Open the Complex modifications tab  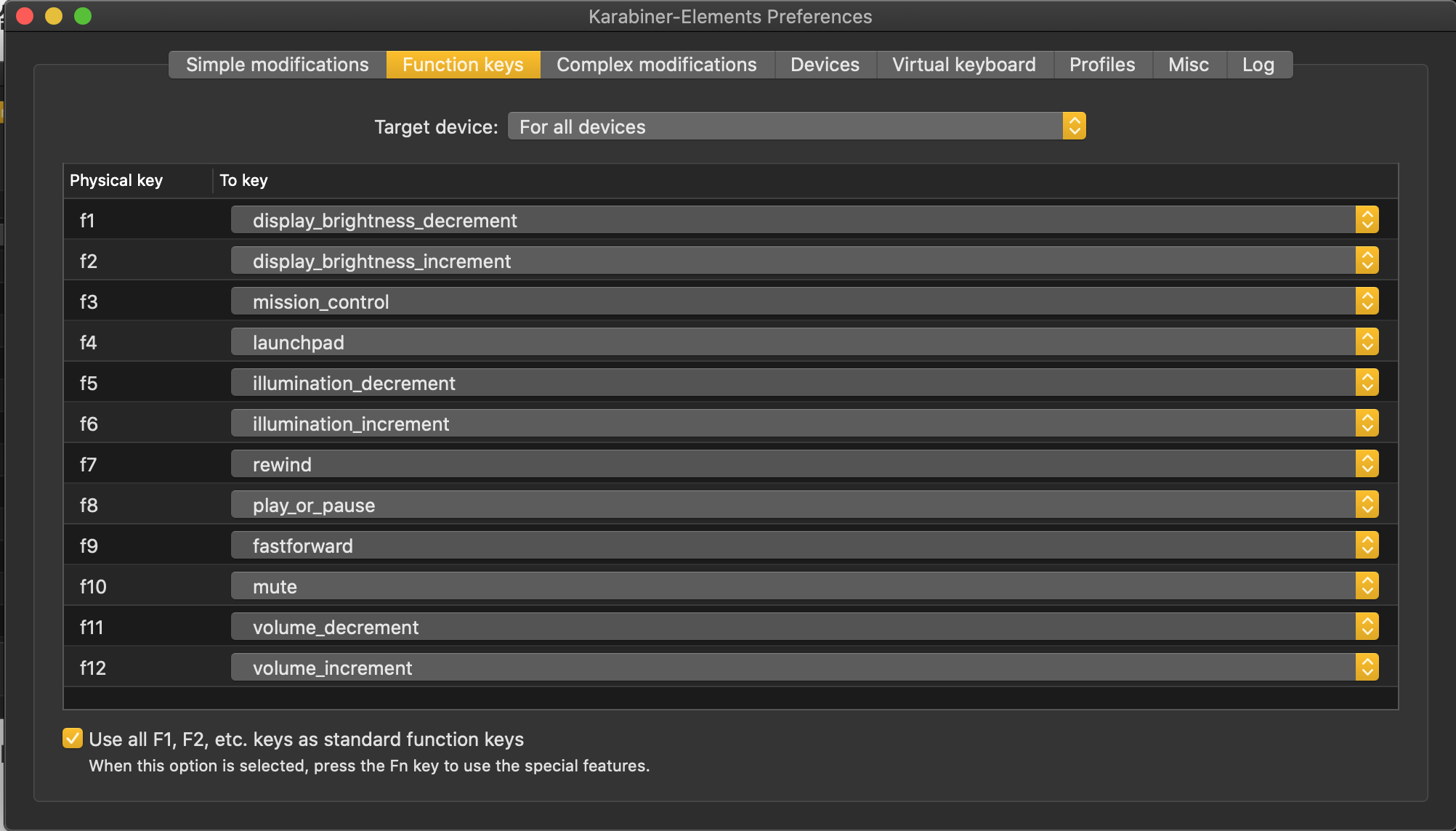coord(656,65)
